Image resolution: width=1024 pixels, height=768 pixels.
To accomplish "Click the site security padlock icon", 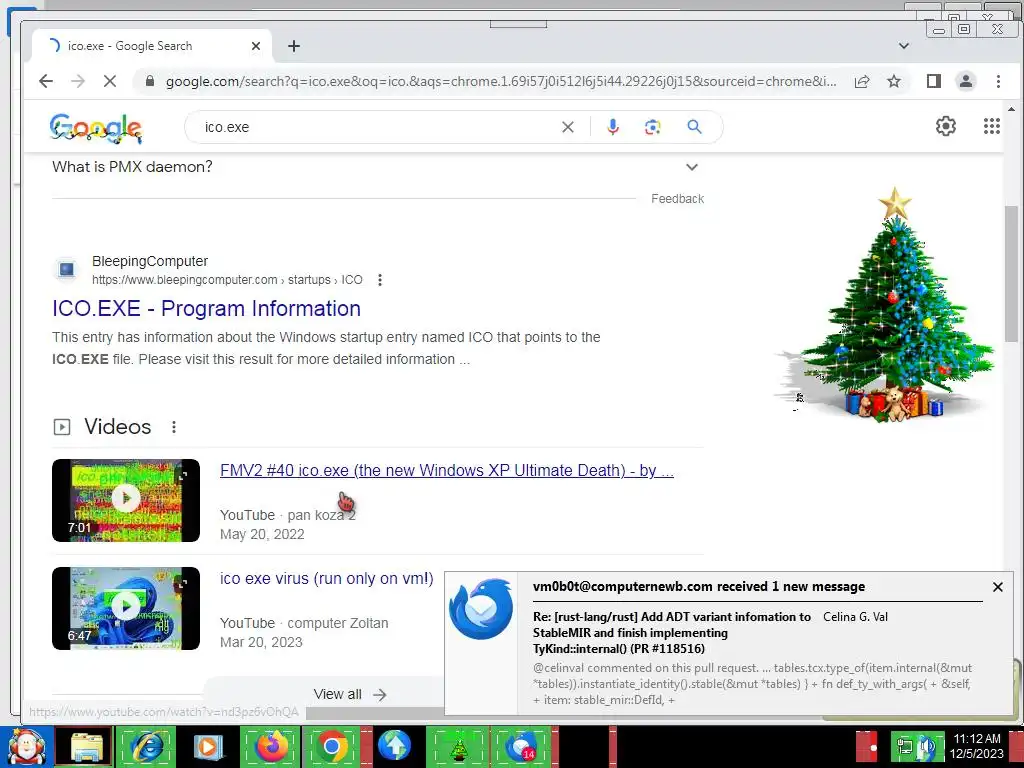I will 150,82.
